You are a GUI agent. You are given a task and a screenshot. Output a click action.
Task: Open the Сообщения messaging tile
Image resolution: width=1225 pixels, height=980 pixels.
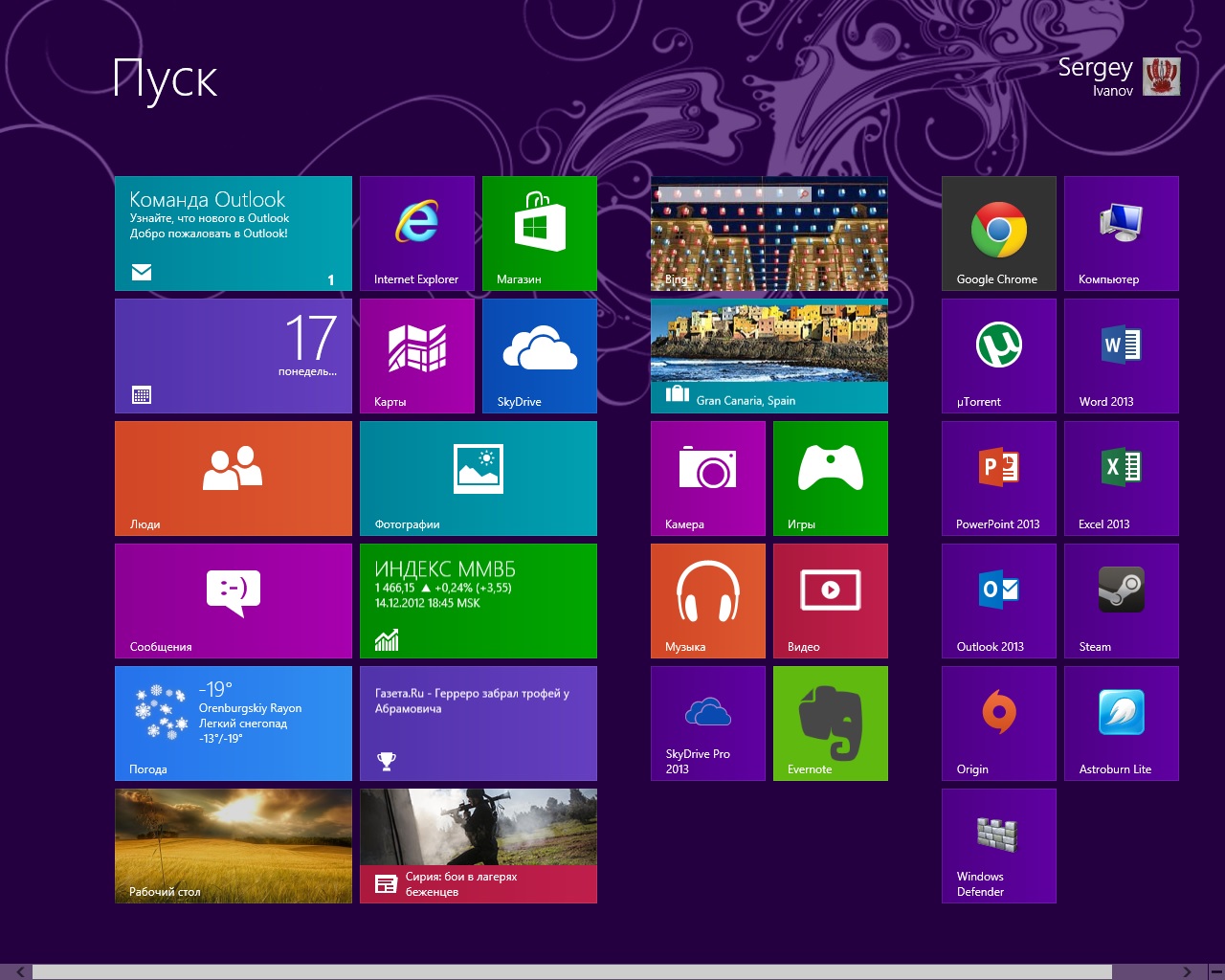click(234, 601)
